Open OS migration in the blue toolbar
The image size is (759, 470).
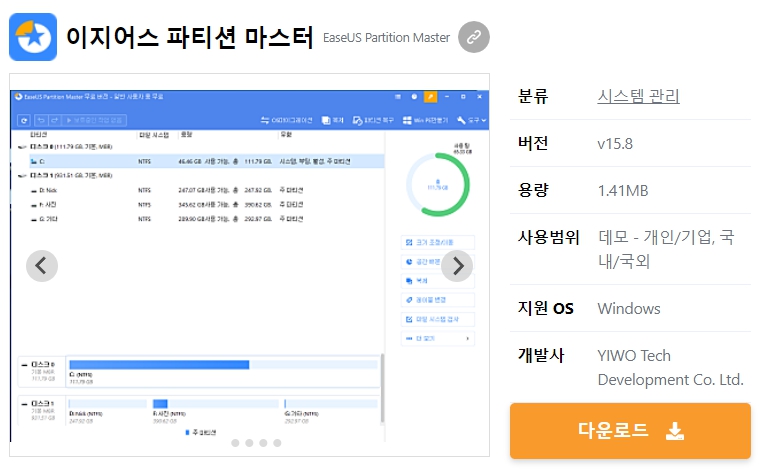[x=287, y=120]
